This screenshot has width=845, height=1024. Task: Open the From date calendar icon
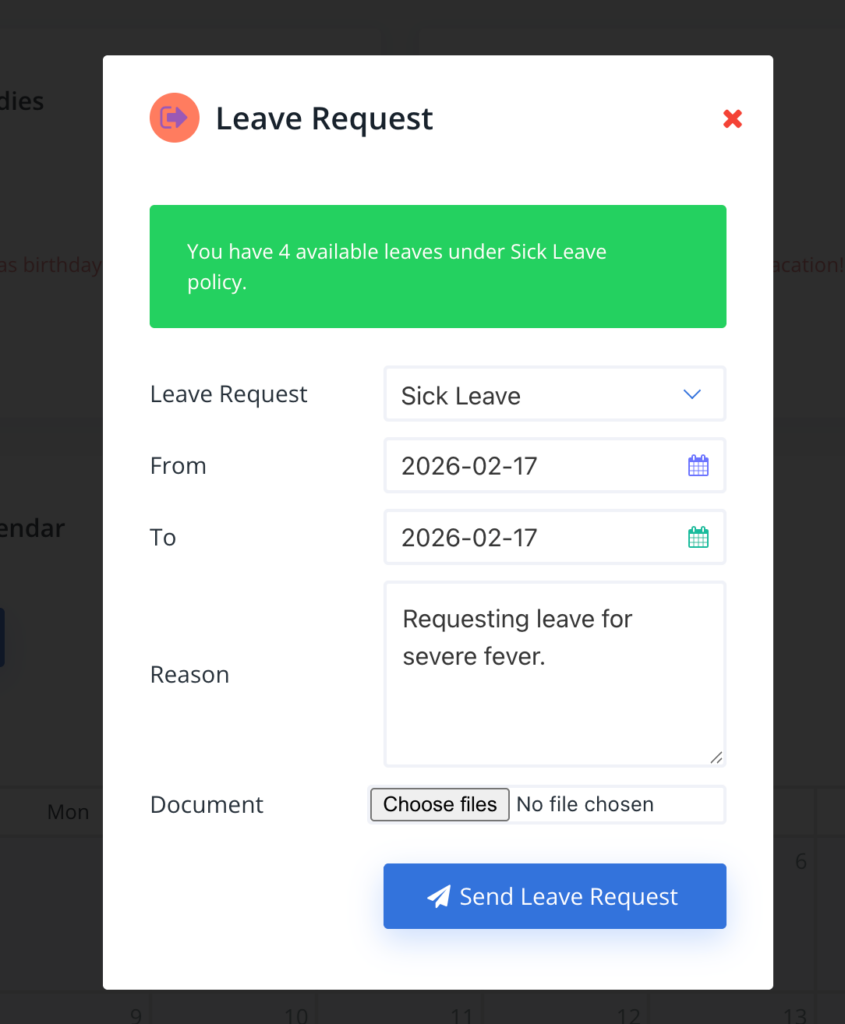pyautogui.click(x=698, y=465)
